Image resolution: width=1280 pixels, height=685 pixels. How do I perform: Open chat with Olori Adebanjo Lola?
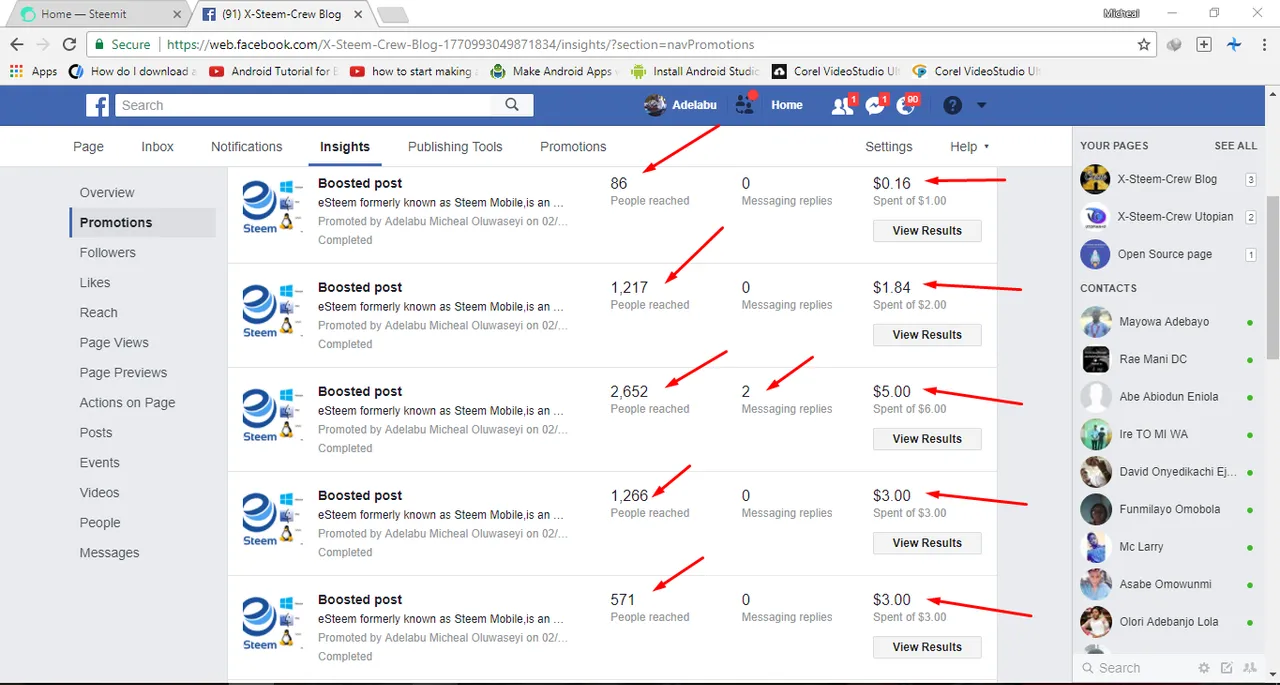[x=1168, y=622]
